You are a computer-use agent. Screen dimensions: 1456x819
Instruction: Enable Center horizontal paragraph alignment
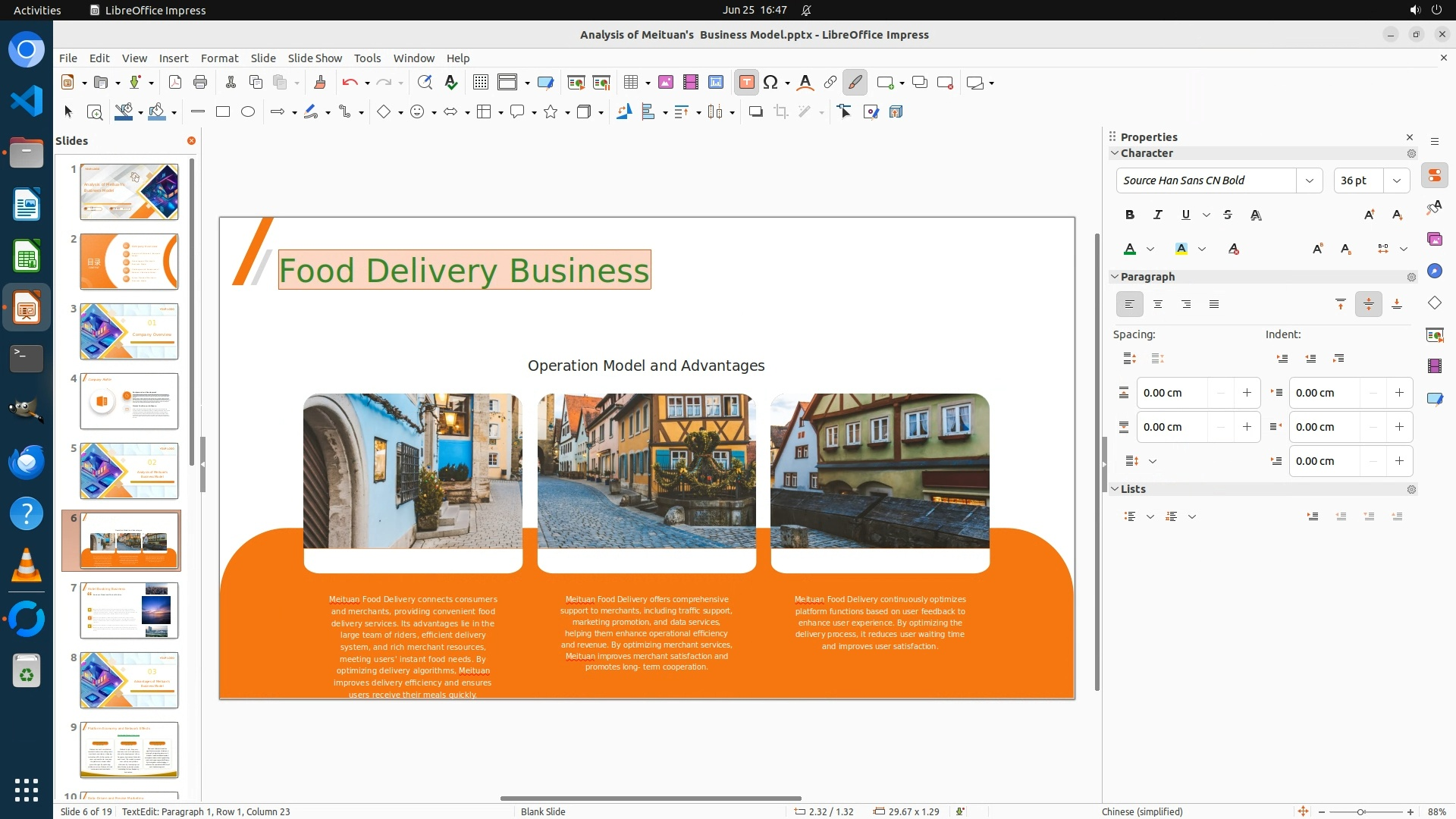[1157, 304]
